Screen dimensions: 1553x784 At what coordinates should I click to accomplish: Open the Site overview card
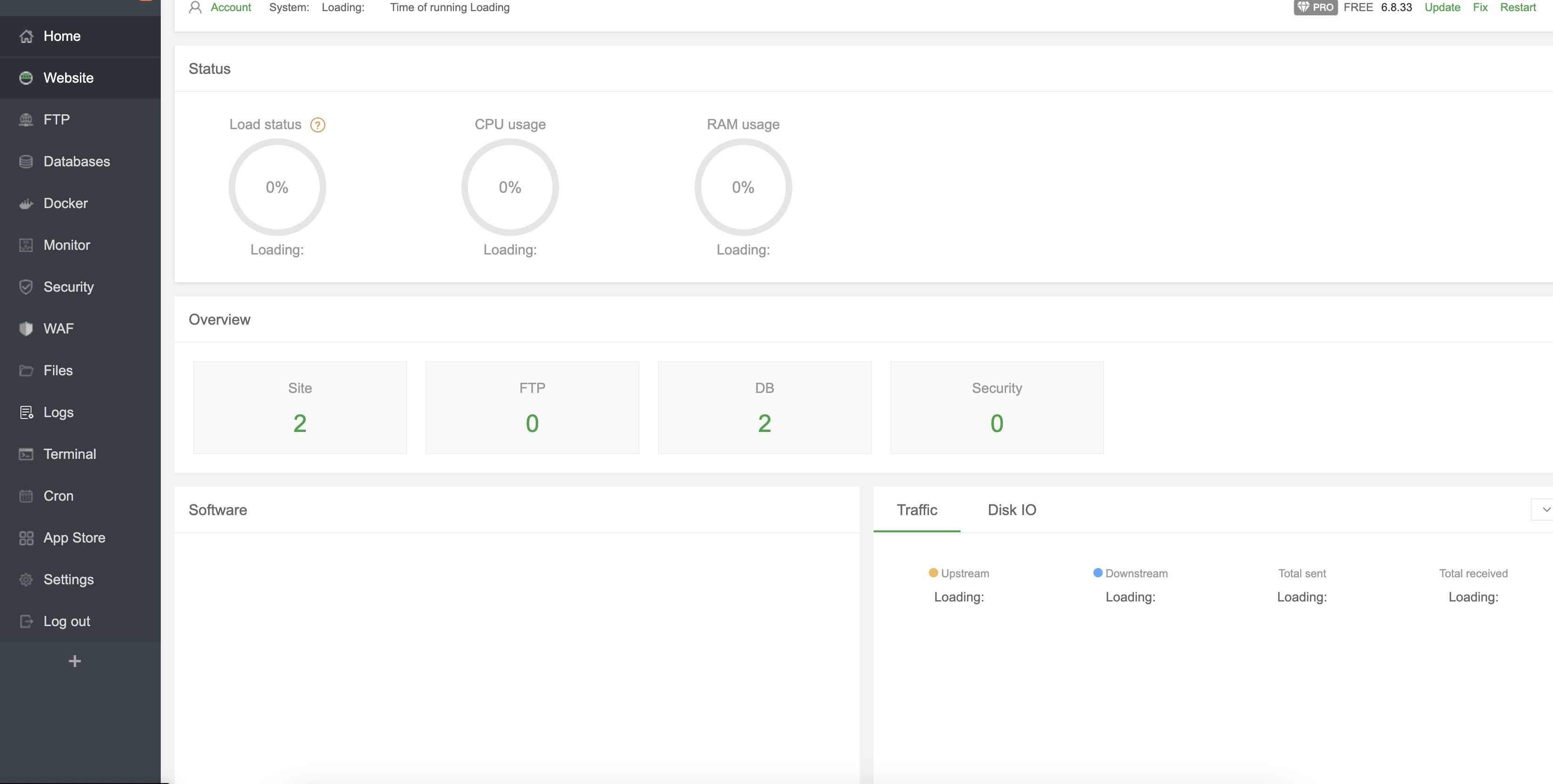click(300, 407)
